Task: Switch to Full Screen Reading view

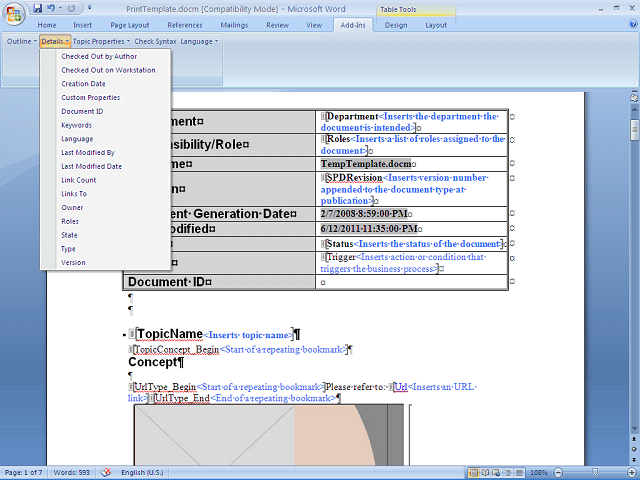Action: (485, 473)
